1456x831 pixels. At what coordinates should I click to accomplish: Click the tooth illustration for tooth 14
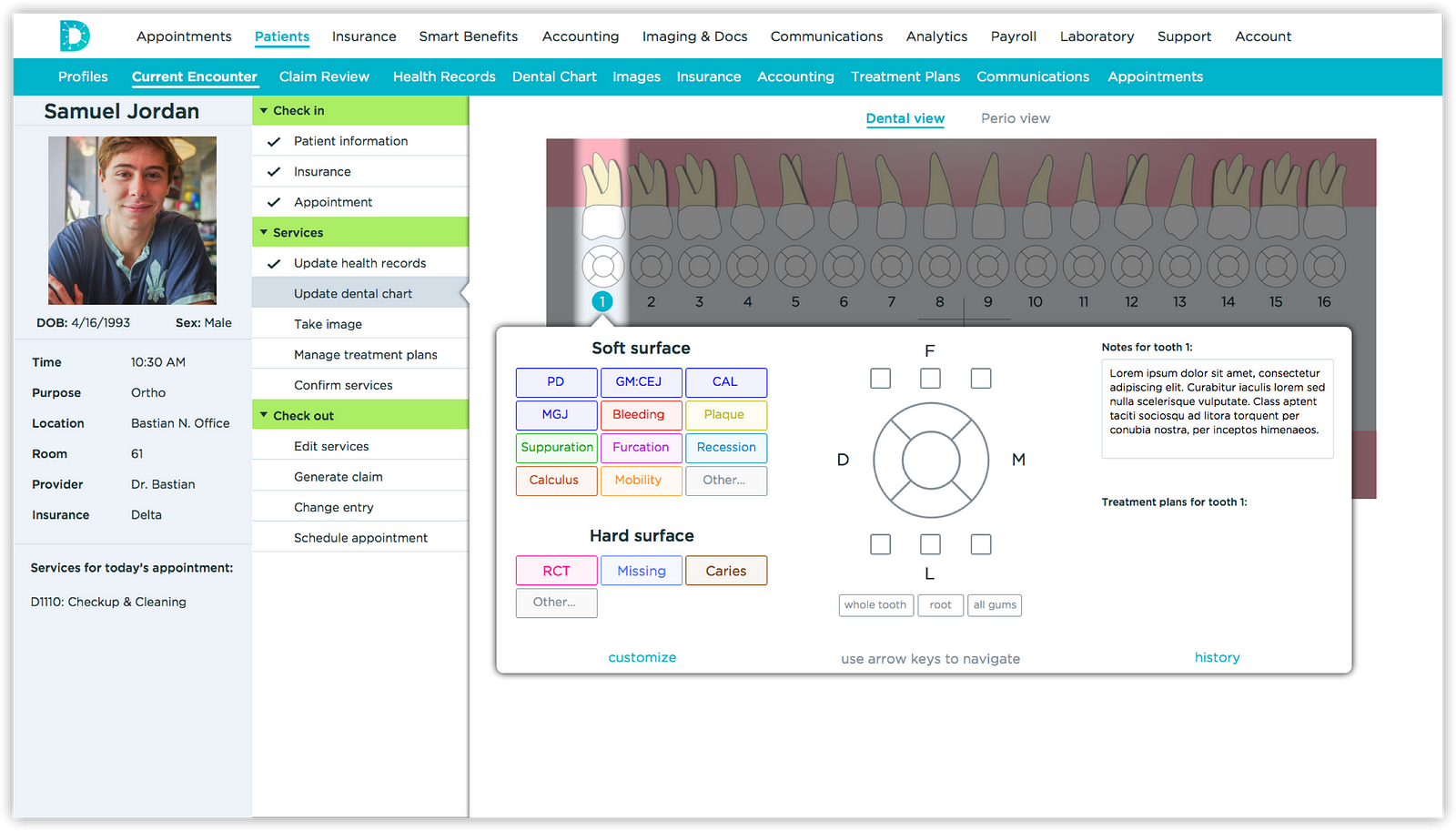coord(1228,195)
